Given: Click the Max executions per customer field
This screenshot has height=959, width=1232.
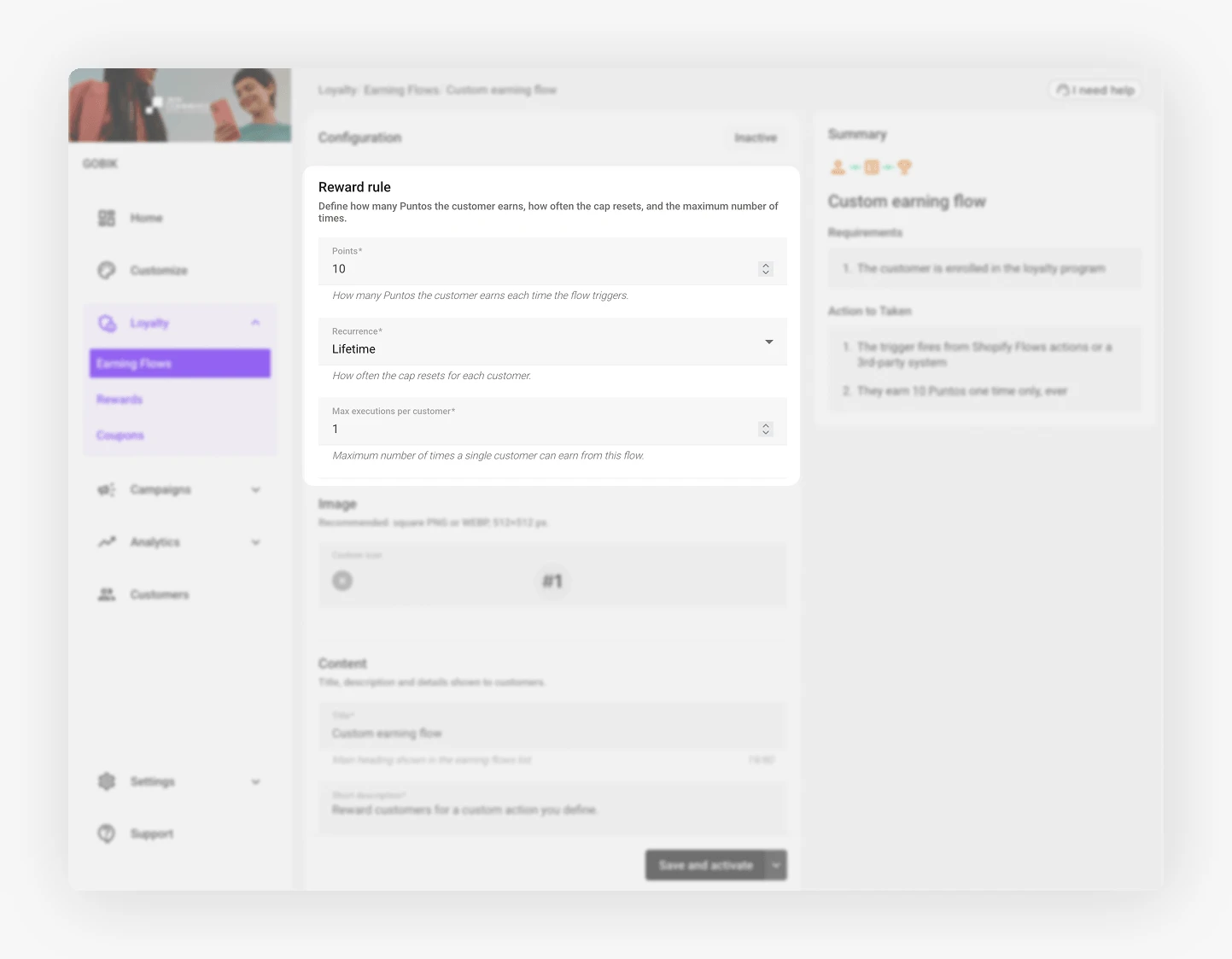Looking at the screenshot, I should pyautogui.click(x=552, y=421).
